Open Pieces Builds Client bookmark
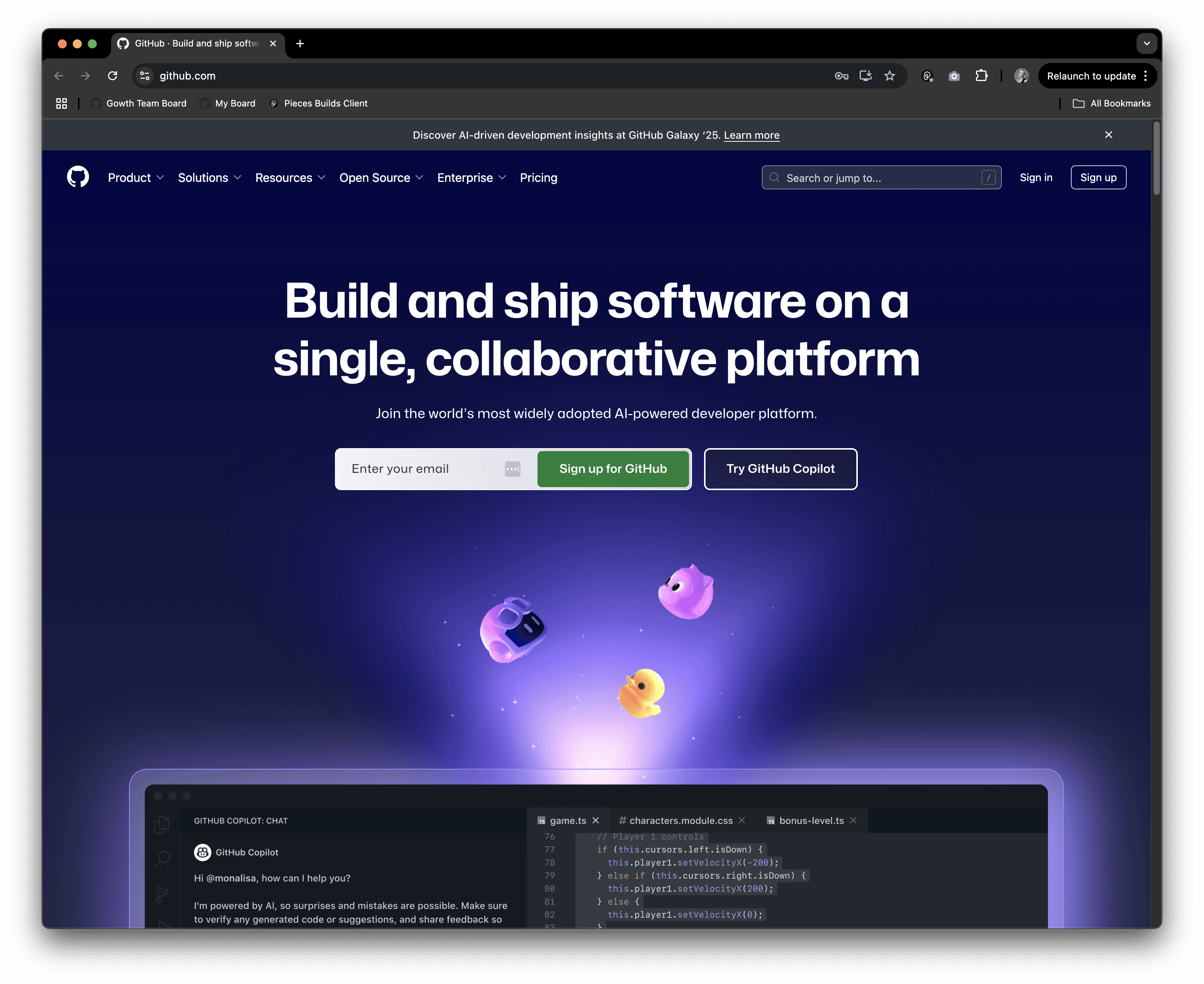The height and width of the screenshot is (984, 1204). point(318,103)
